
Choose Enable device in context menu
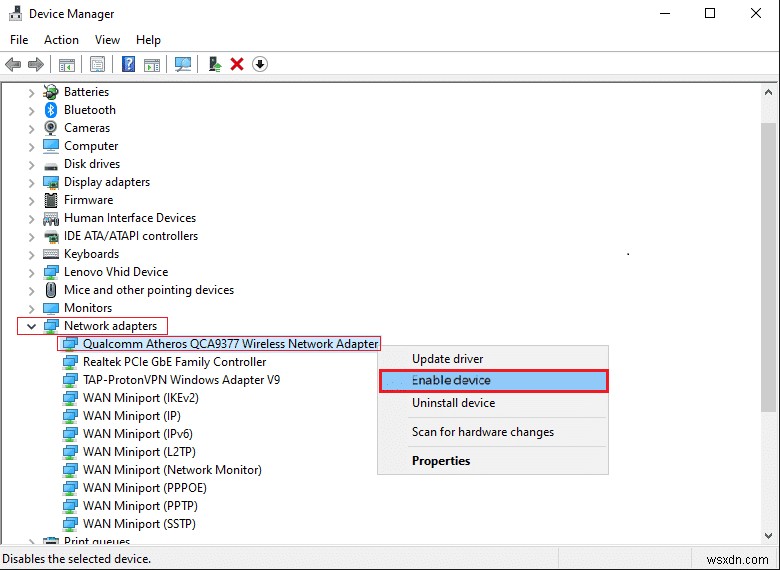click(493, 380)
